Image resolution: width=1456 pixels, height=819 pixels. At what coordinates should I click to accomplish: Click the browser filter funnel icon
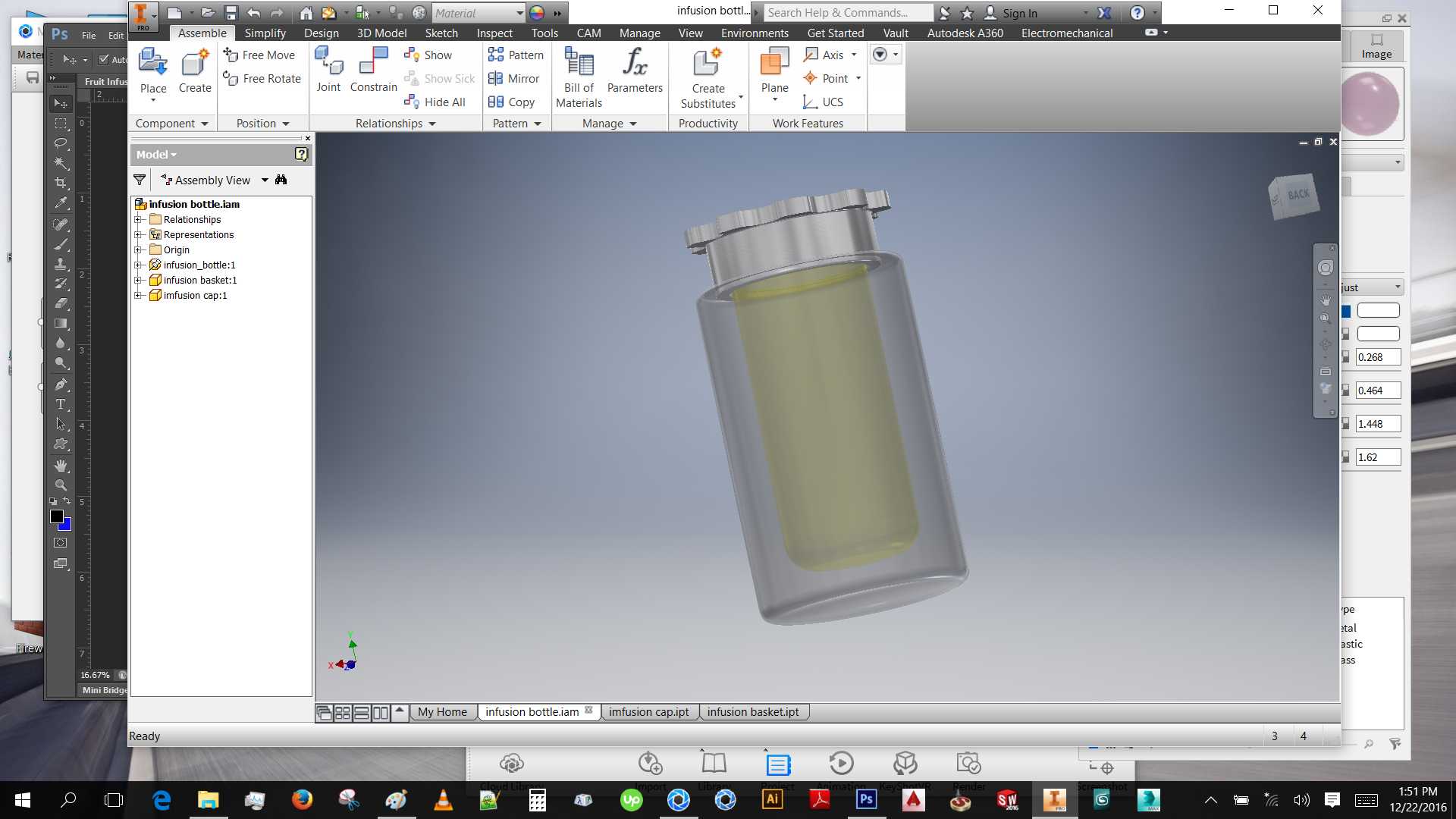(140, 180)
